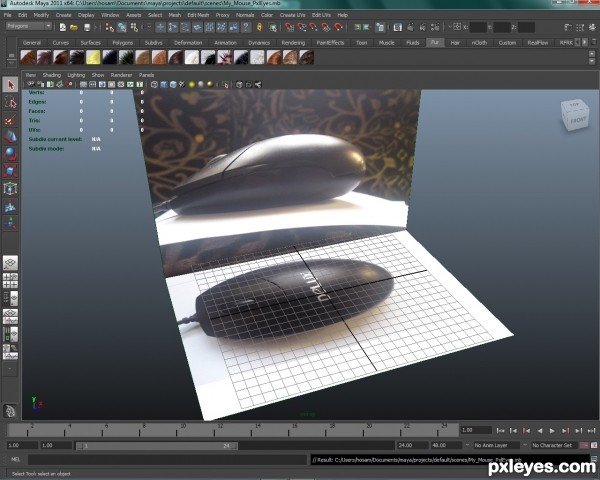
Task: Open the viewport Shading menu
Action: (x=52, y=75)
